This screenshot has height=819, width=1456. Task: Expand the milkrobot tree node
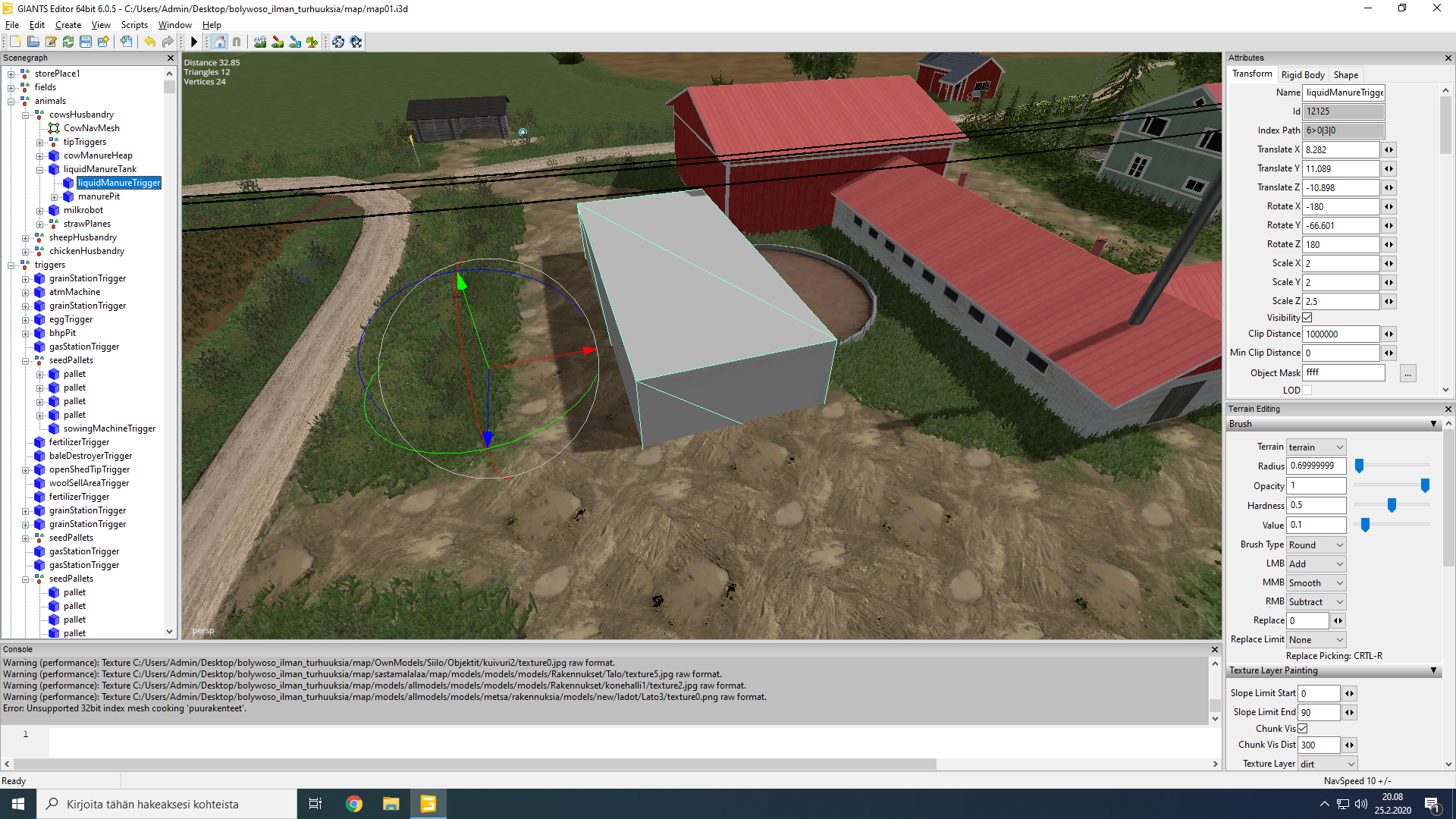point(40,211)
